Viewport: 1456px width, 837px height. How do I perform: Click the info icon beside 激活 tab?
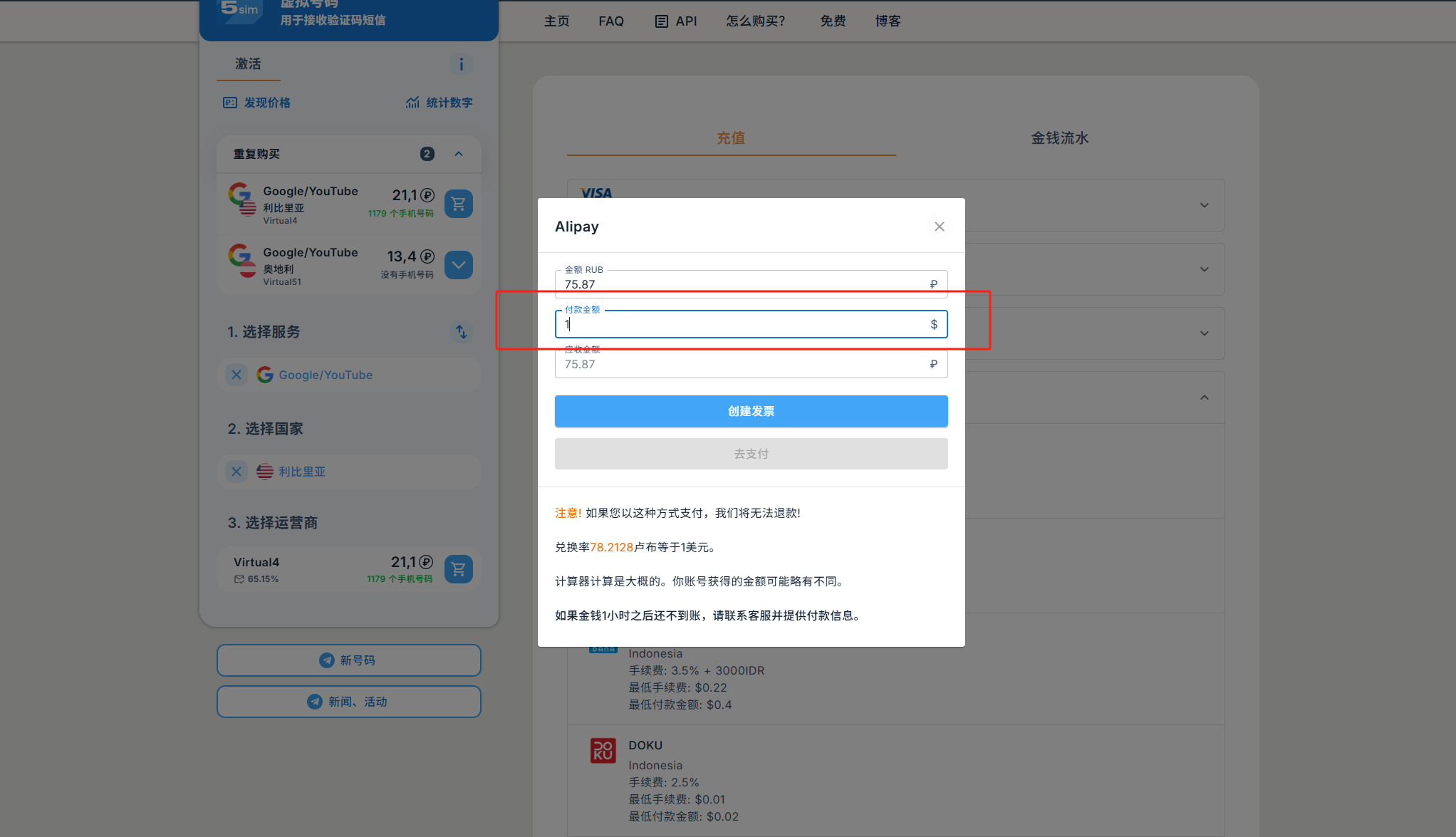pyautogui.click(x=461, y=65)
